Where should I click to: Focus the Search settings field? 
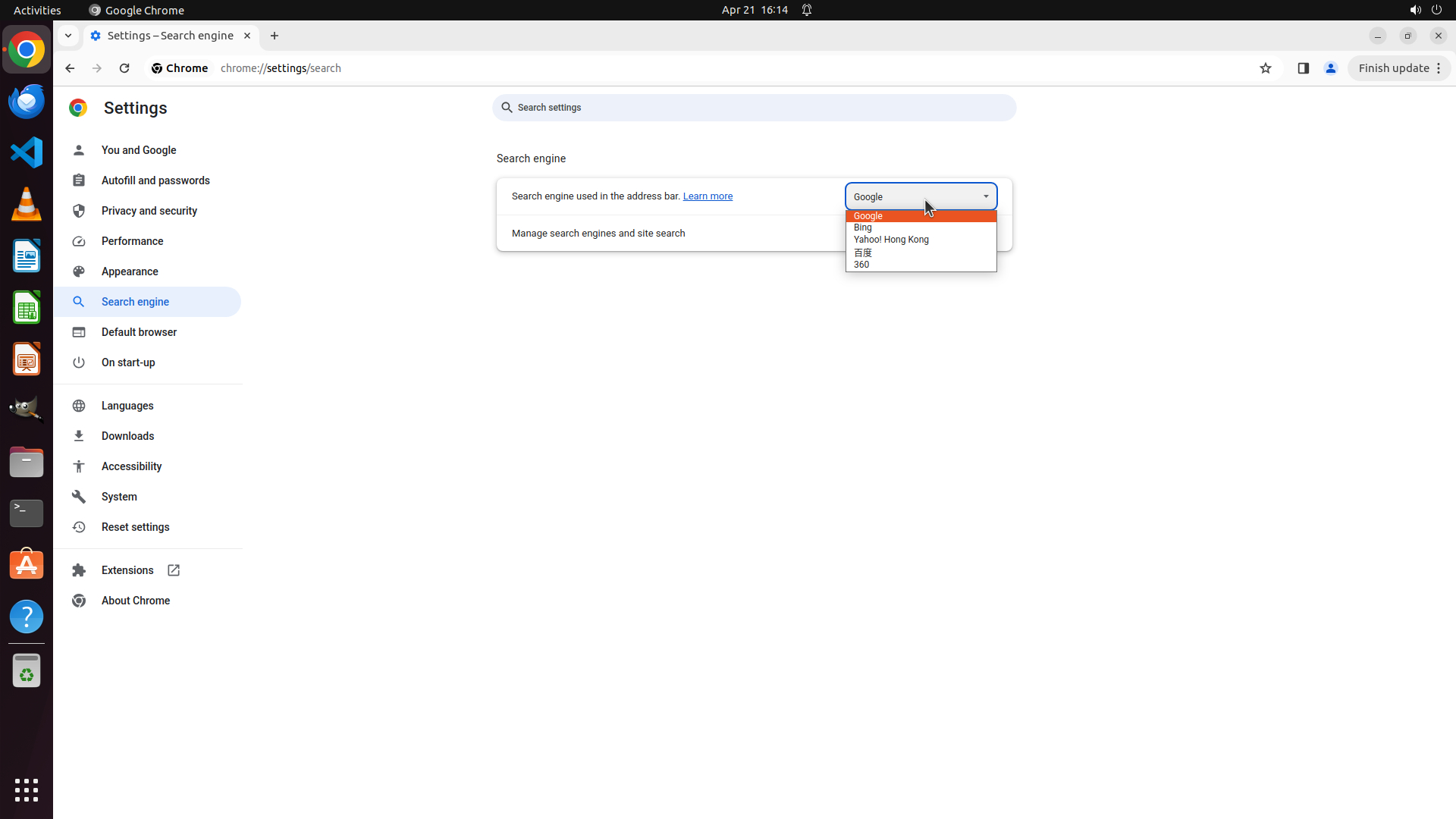pyautogui.click(x=755, y=108)
